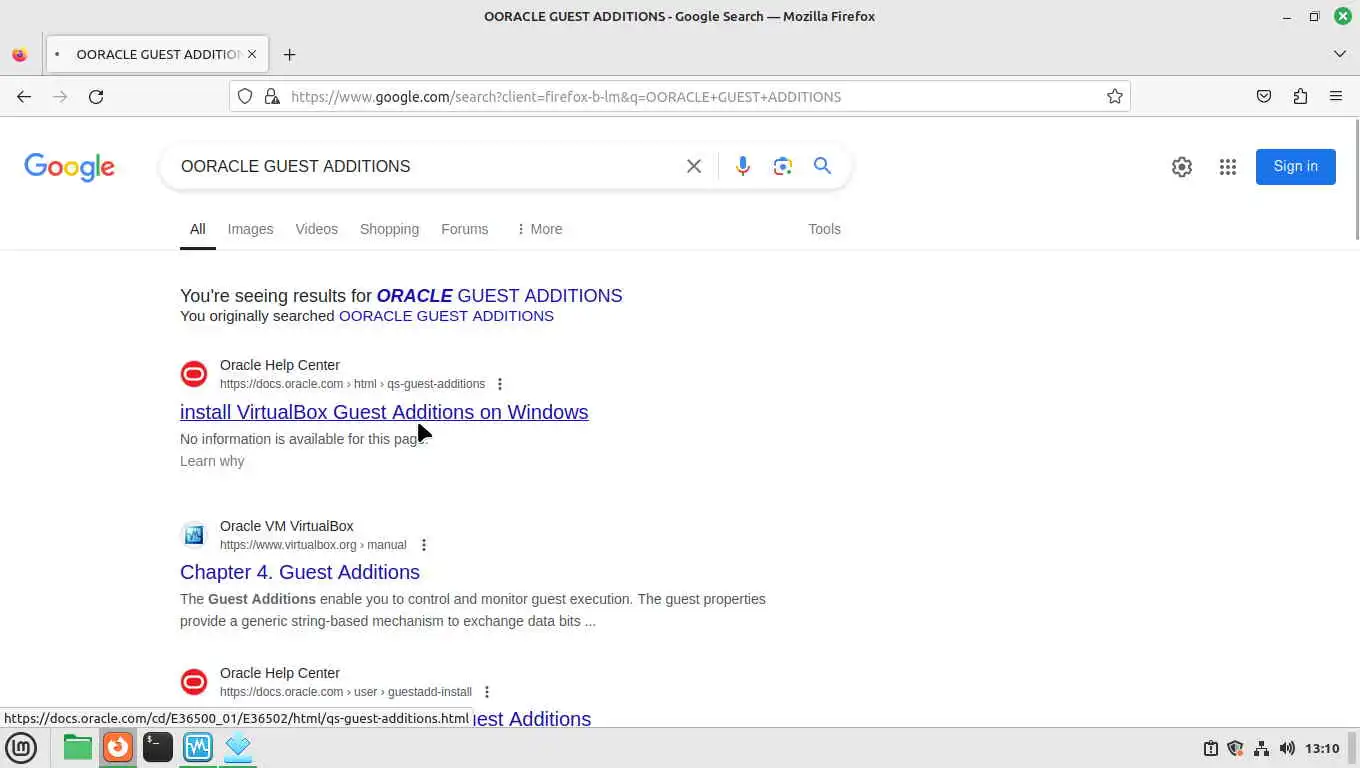Image resolution: width=1360 pixels, height=768 pixels.
Task: Open the system monitor taskbar icon
Action: (198, 747)
